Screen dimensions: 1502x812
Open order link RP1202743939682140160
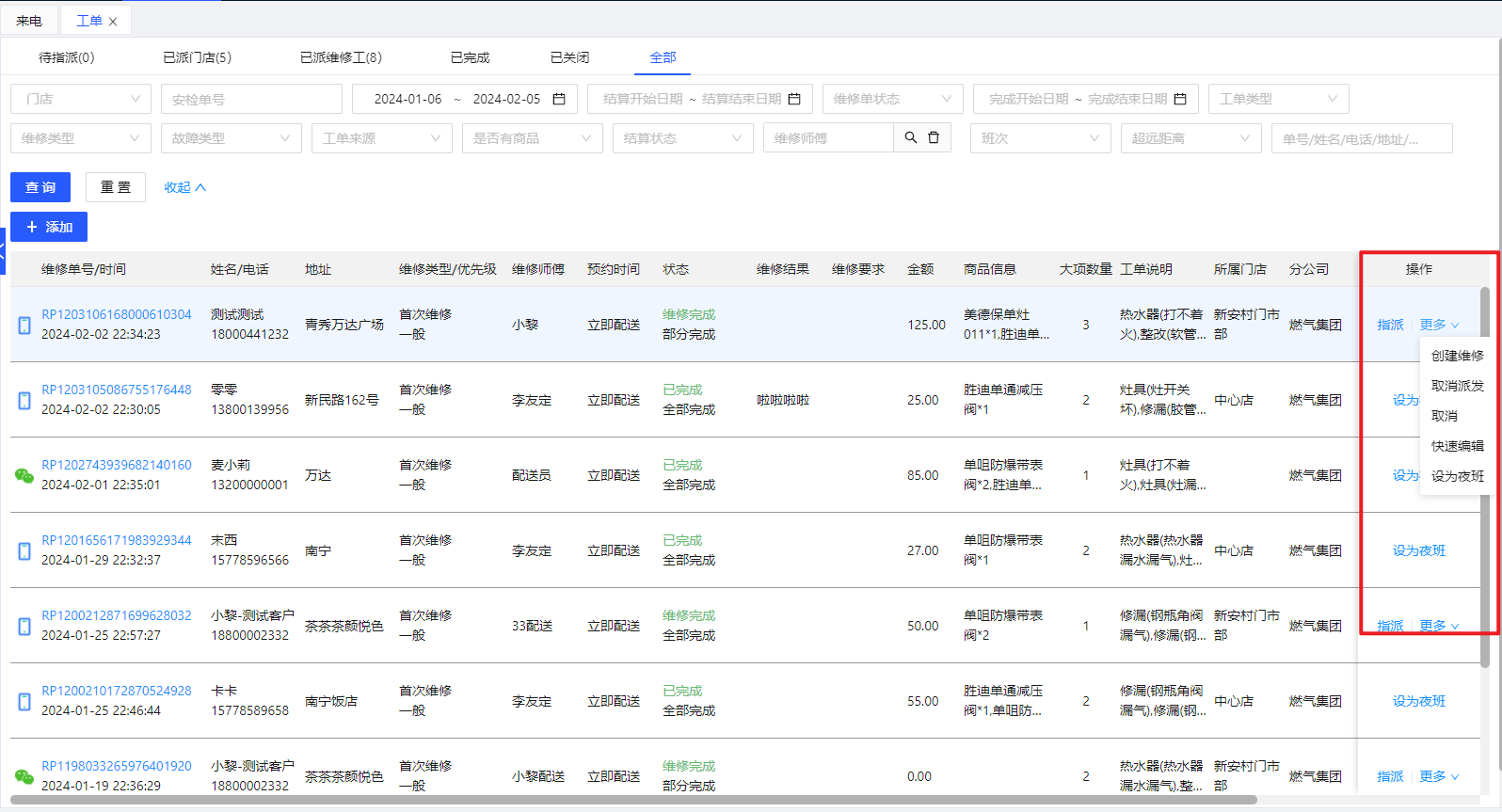(x=117, y=465)
